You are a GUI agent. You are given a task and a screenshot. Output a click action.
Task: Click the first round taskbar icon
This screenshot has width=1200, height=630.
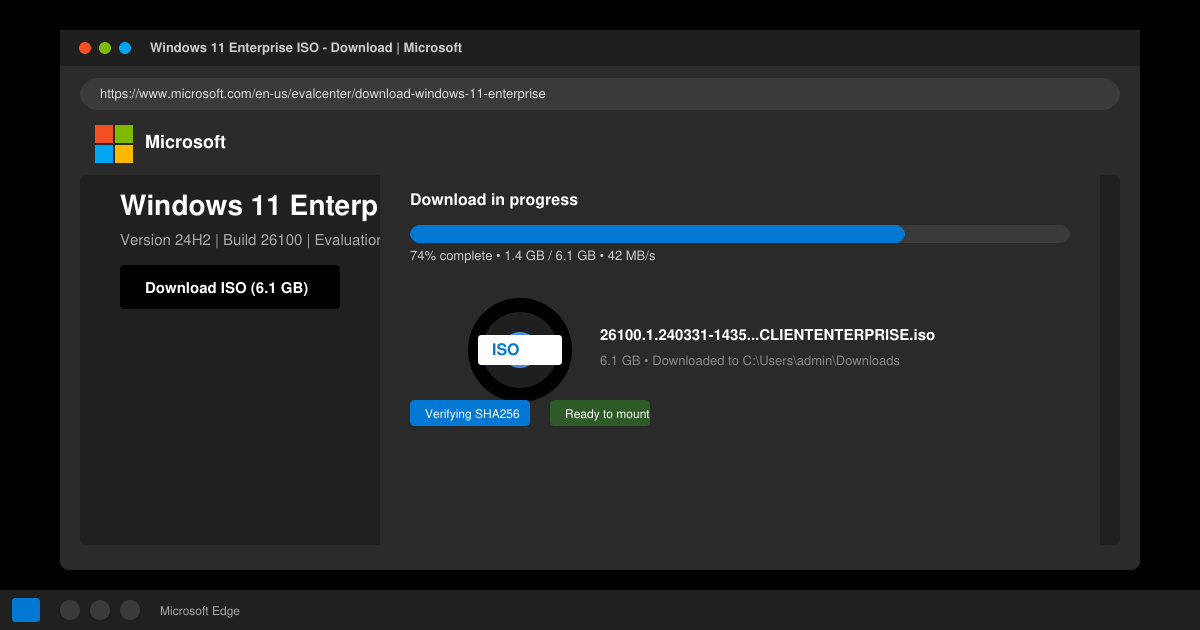coord(70,610)
